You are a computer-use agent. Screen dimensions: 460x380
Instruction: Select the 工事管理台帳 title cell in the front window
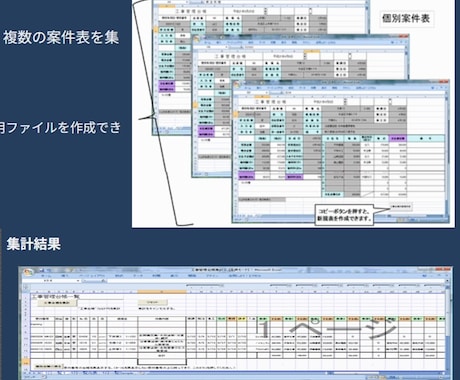(x=271, y=101)
